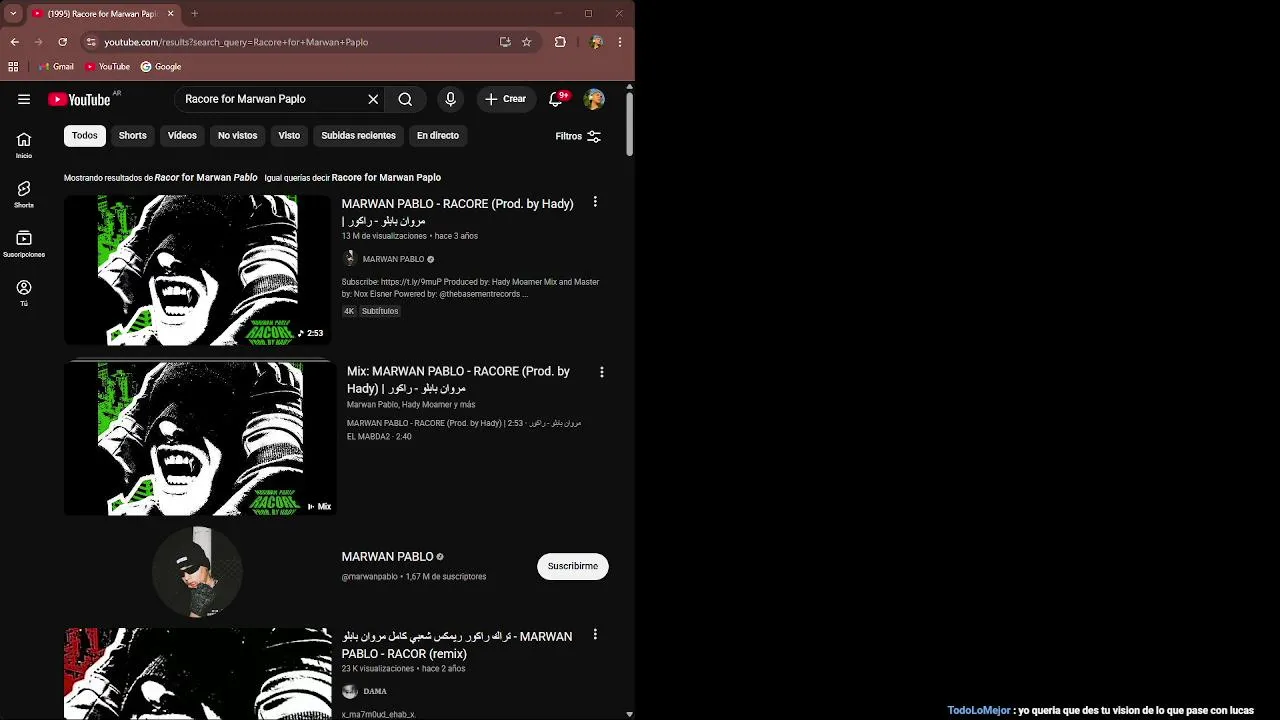
Task: Open options menu for the RACOR remix video
Action: pos(595,634)
